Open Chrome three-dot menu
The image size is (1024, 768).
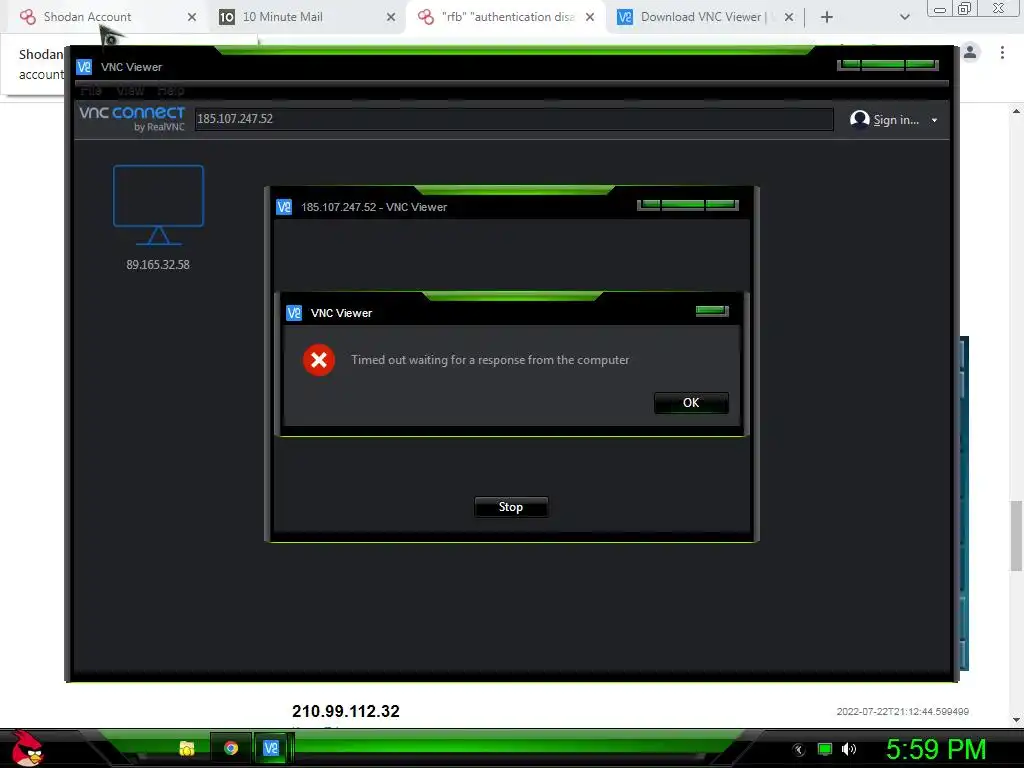click(1002, 52)
